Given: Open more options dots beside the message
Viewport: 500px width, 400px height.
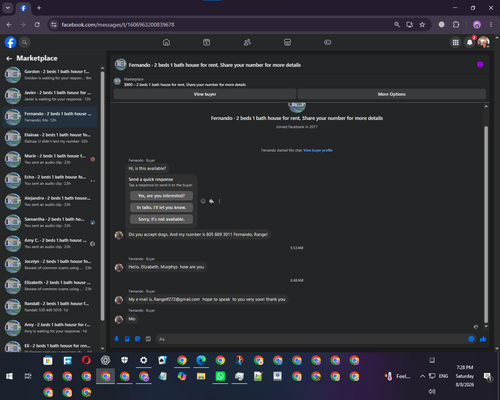Looking at the screenshot, I should [219, 201].
